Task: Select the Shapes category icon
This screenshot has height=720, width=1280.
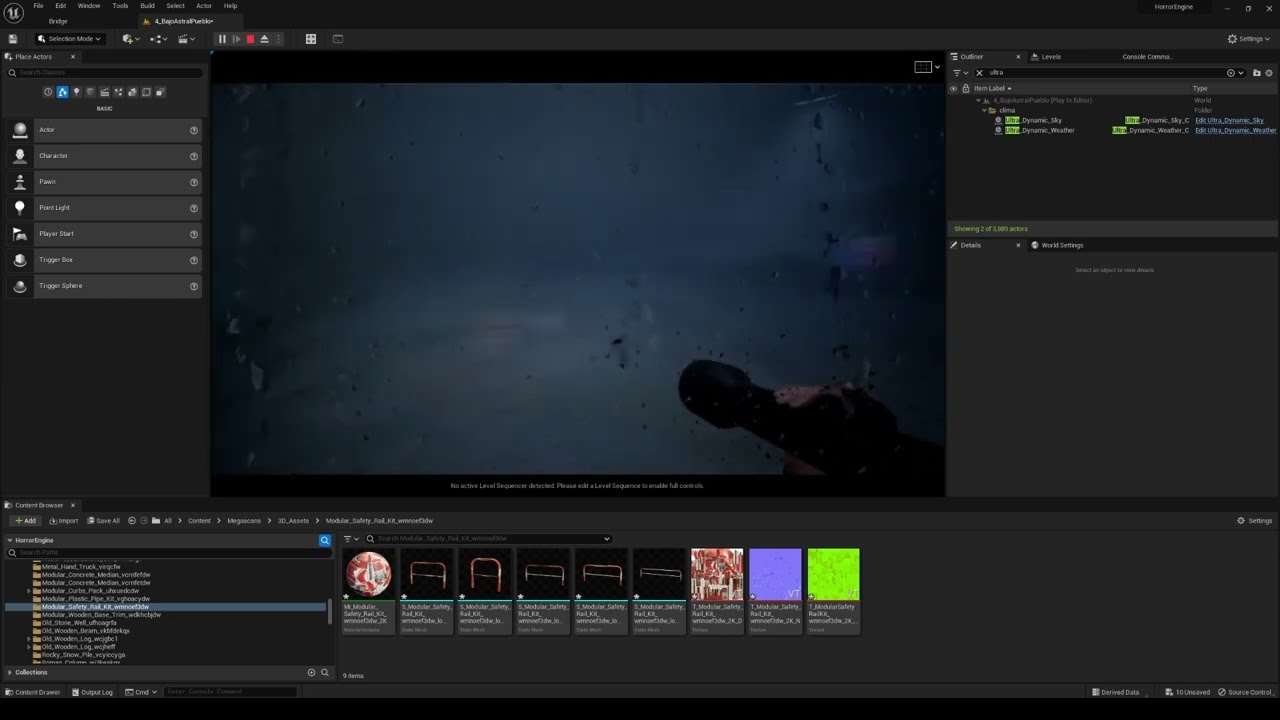Action: pyautogui.click(x=90, y=92)
